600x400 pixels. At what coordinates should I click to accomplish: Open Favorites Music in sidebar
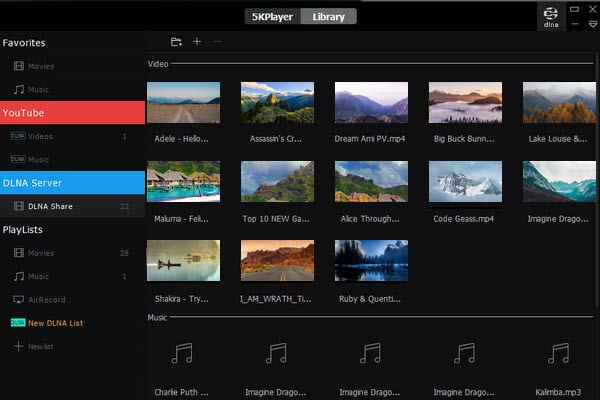tap(38, 90)
